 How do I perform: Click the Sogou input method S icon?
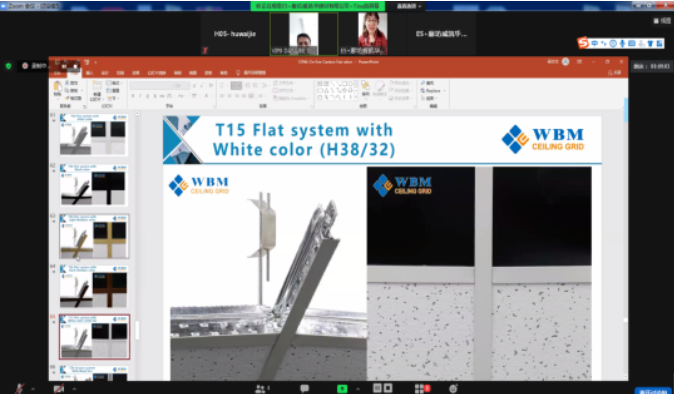pos(583,43)
